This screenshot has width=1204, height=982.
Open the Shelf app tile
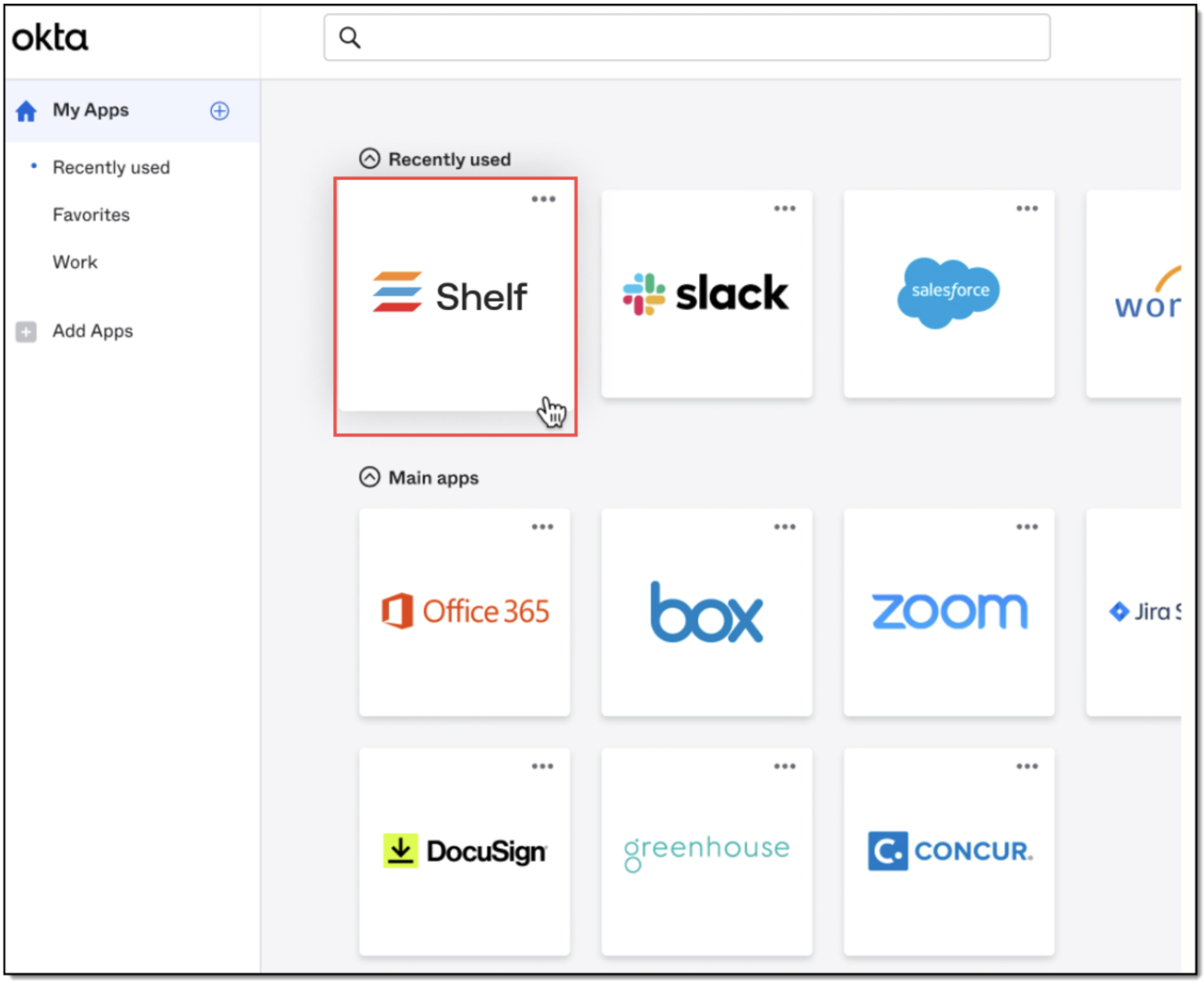click(455, 296)
